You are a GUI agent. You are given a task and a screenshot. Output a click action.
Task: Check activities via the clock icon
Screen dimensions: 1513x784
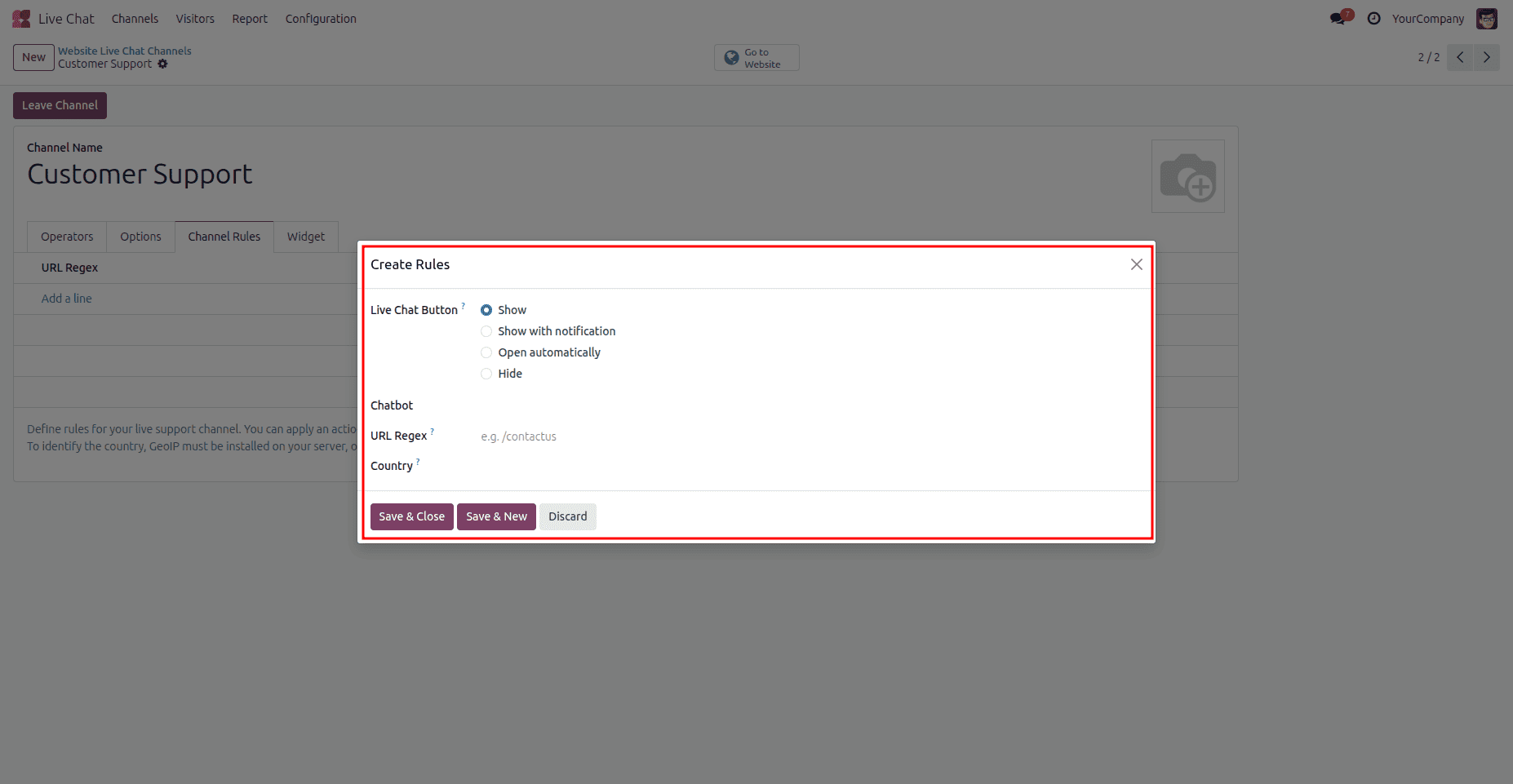1374,18
